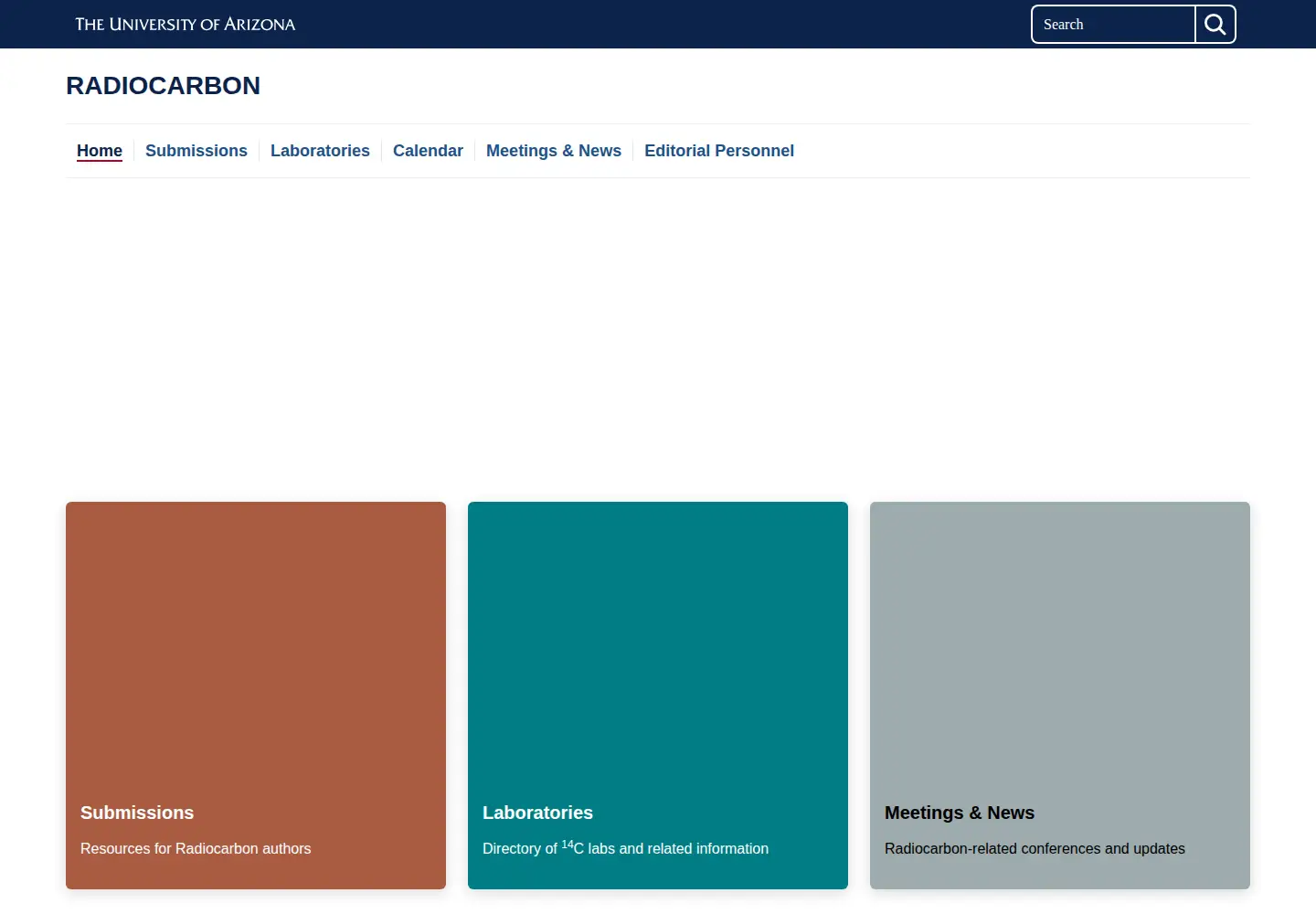Go to the Laboratories nav item
Screen dimensions: 1316x914
pos(320,151)
